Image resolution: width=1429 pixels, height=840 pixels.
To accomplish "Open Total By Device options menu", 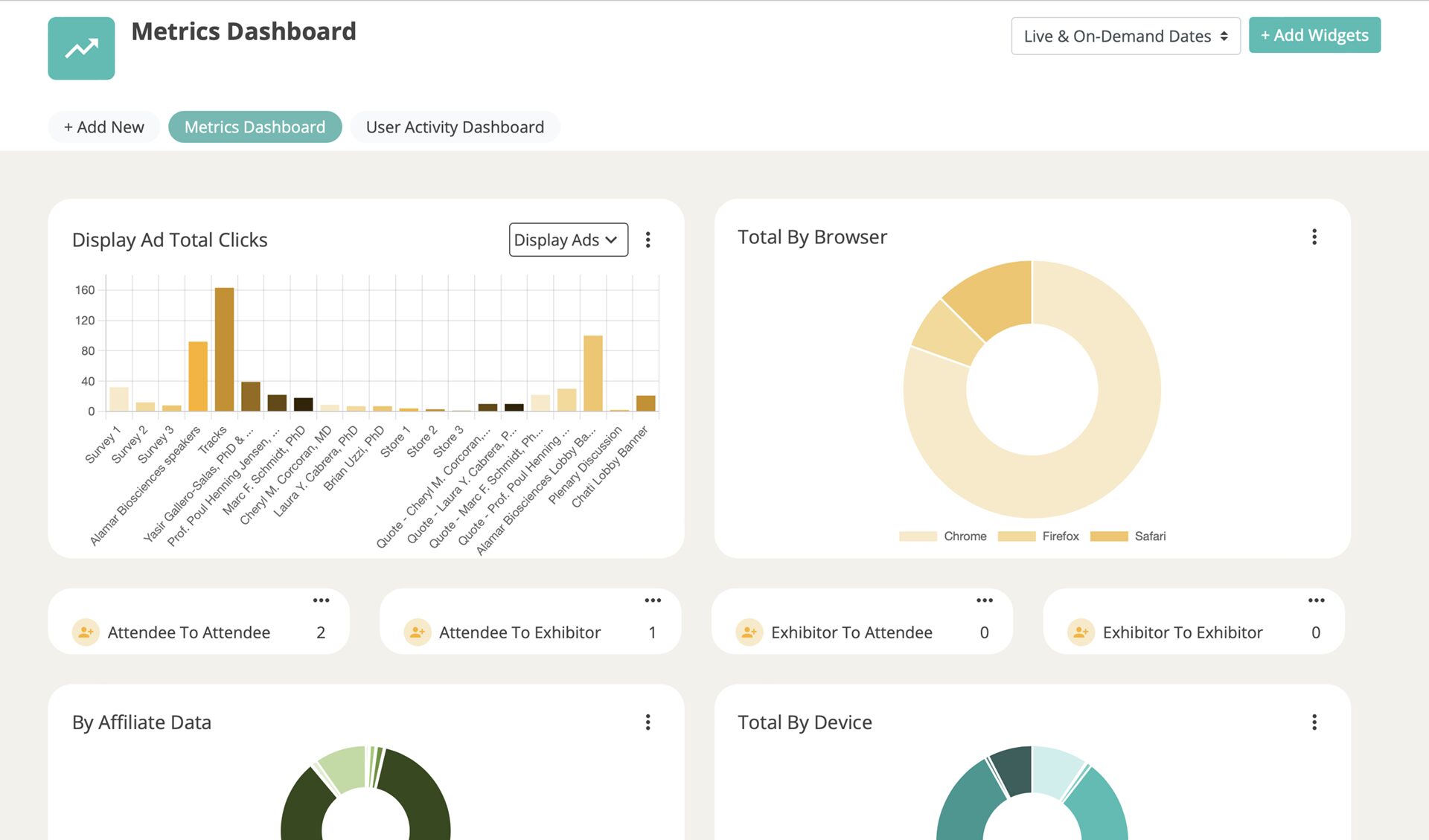I will pyautogui.click(x=1314, y=722).
